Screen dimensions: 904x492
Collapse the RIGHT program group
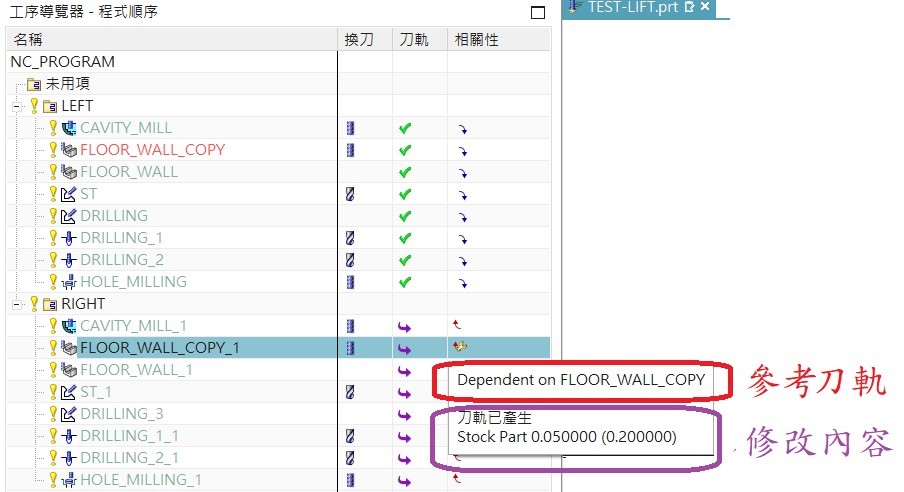coord(17,305)
